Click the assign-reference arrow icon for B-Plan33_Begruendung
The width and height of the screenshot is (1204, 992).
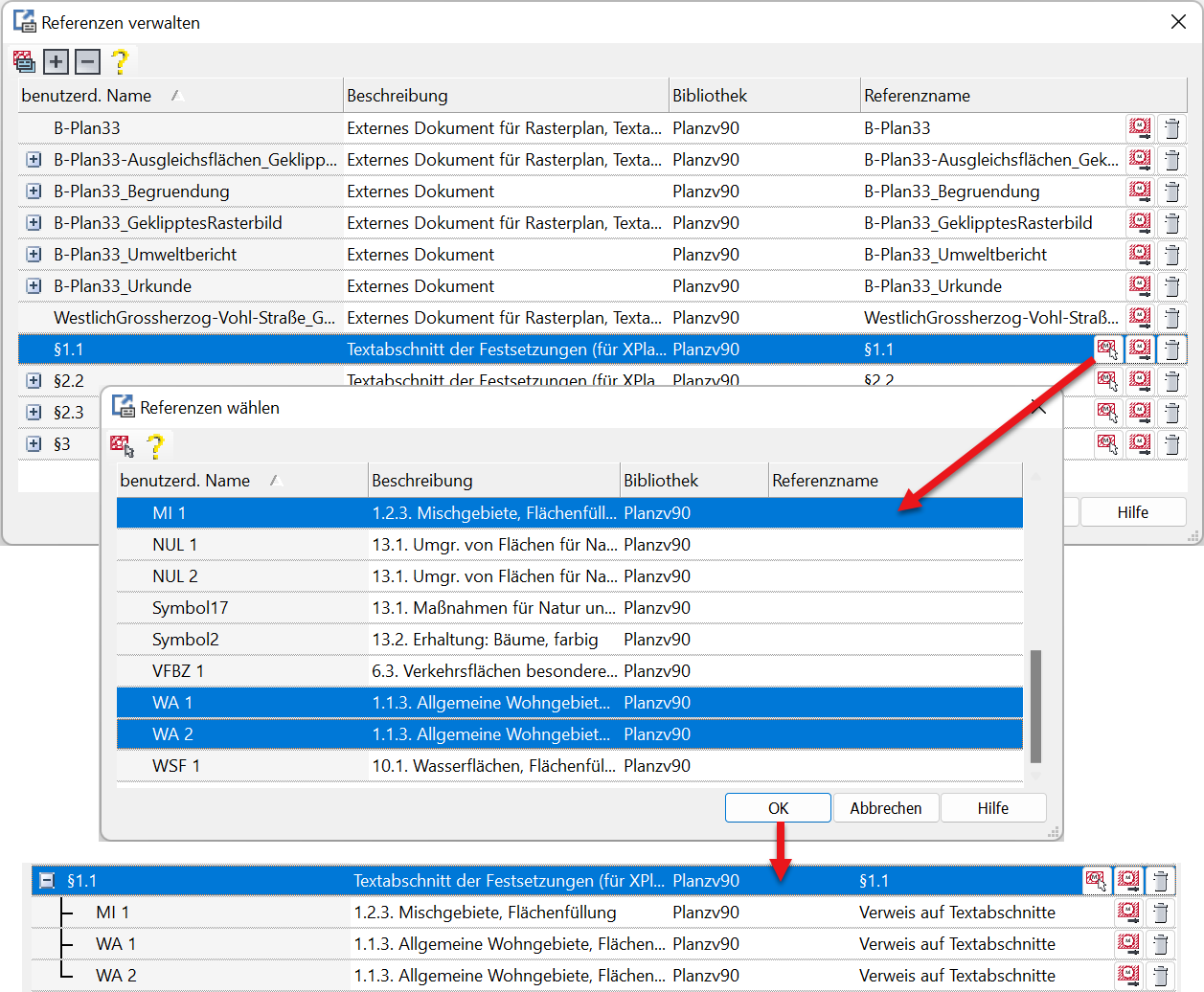[1140, 192]
